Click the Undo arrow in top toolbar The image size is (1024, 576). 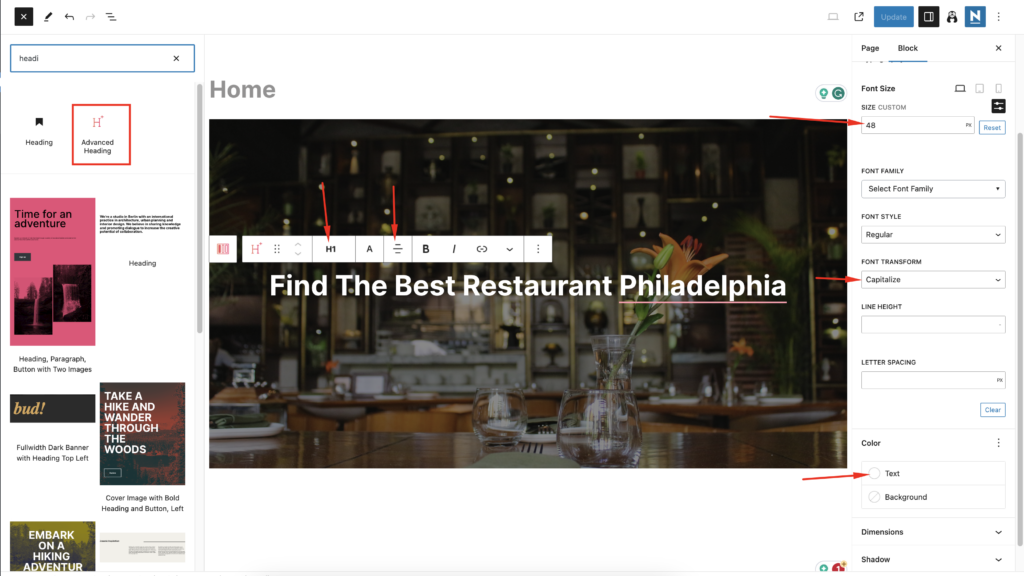69,17
